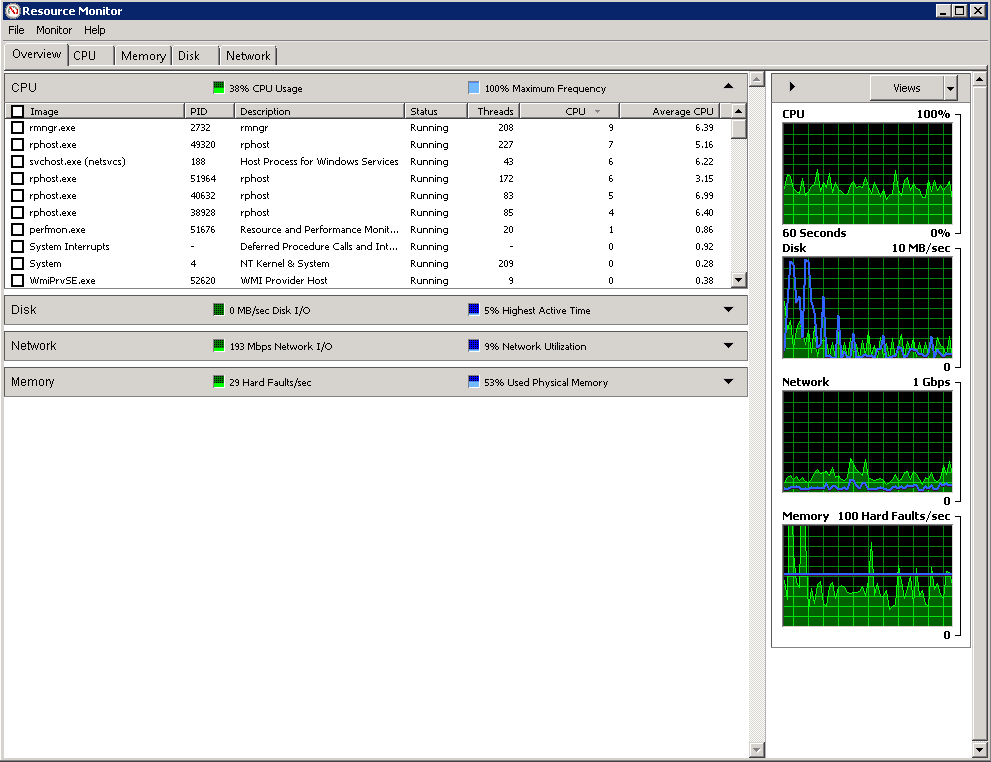
Task: Switch to the Network tab
Action: point(248,56)
